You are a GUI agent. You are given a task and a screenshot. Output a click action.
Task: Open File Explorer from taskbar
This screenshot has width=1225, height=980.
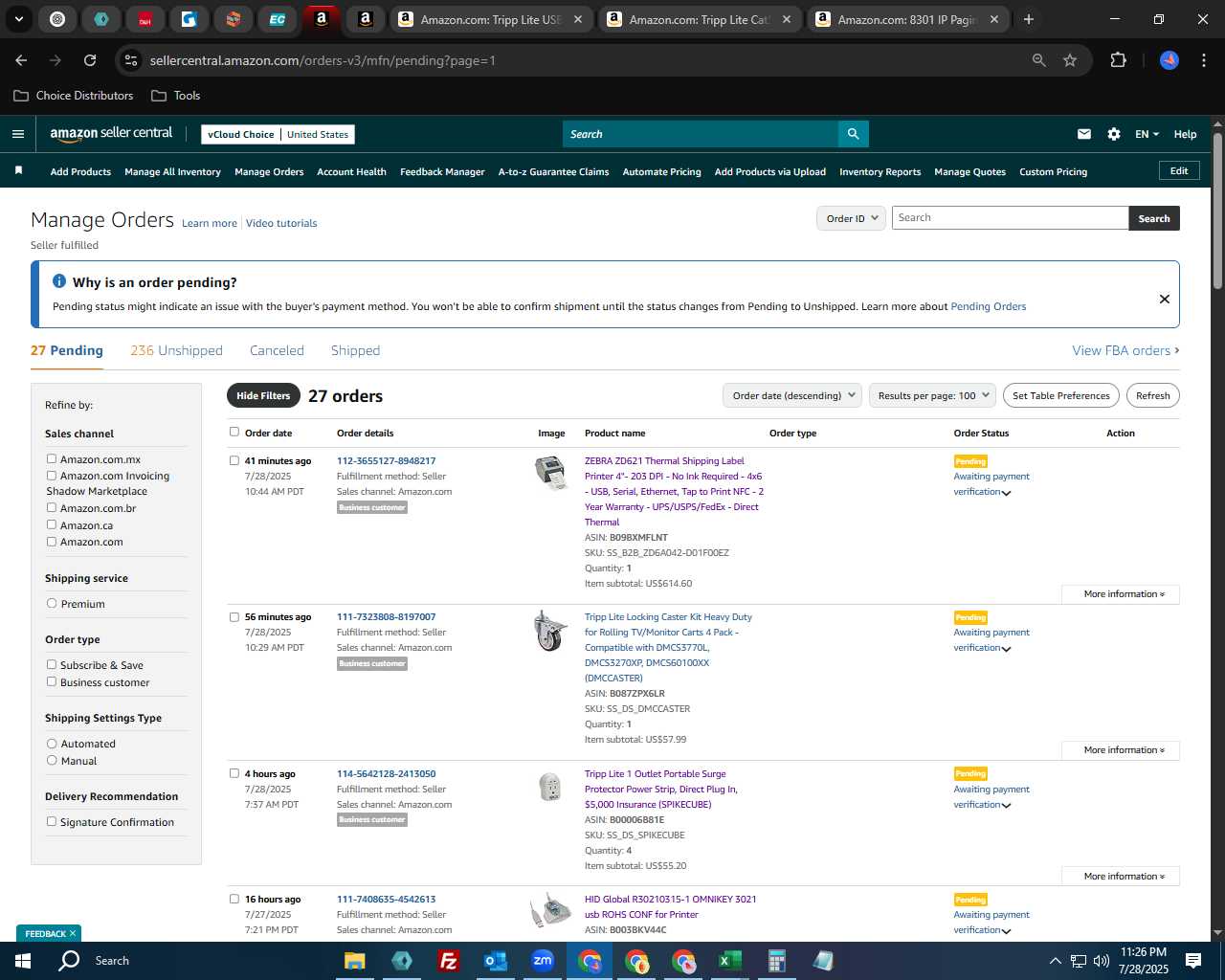click(355, 961)
